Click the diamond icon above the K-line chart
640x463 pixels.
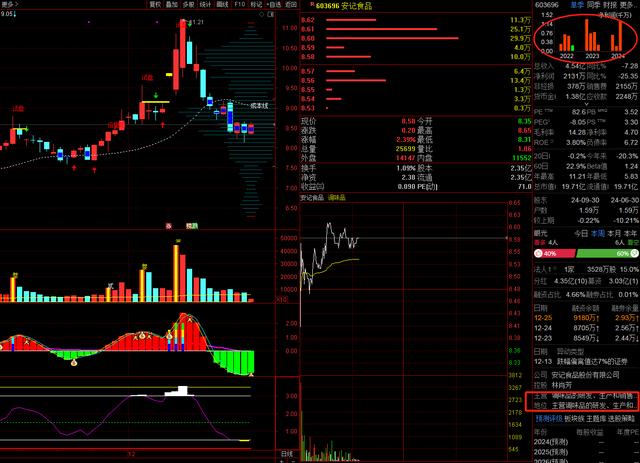262,14
